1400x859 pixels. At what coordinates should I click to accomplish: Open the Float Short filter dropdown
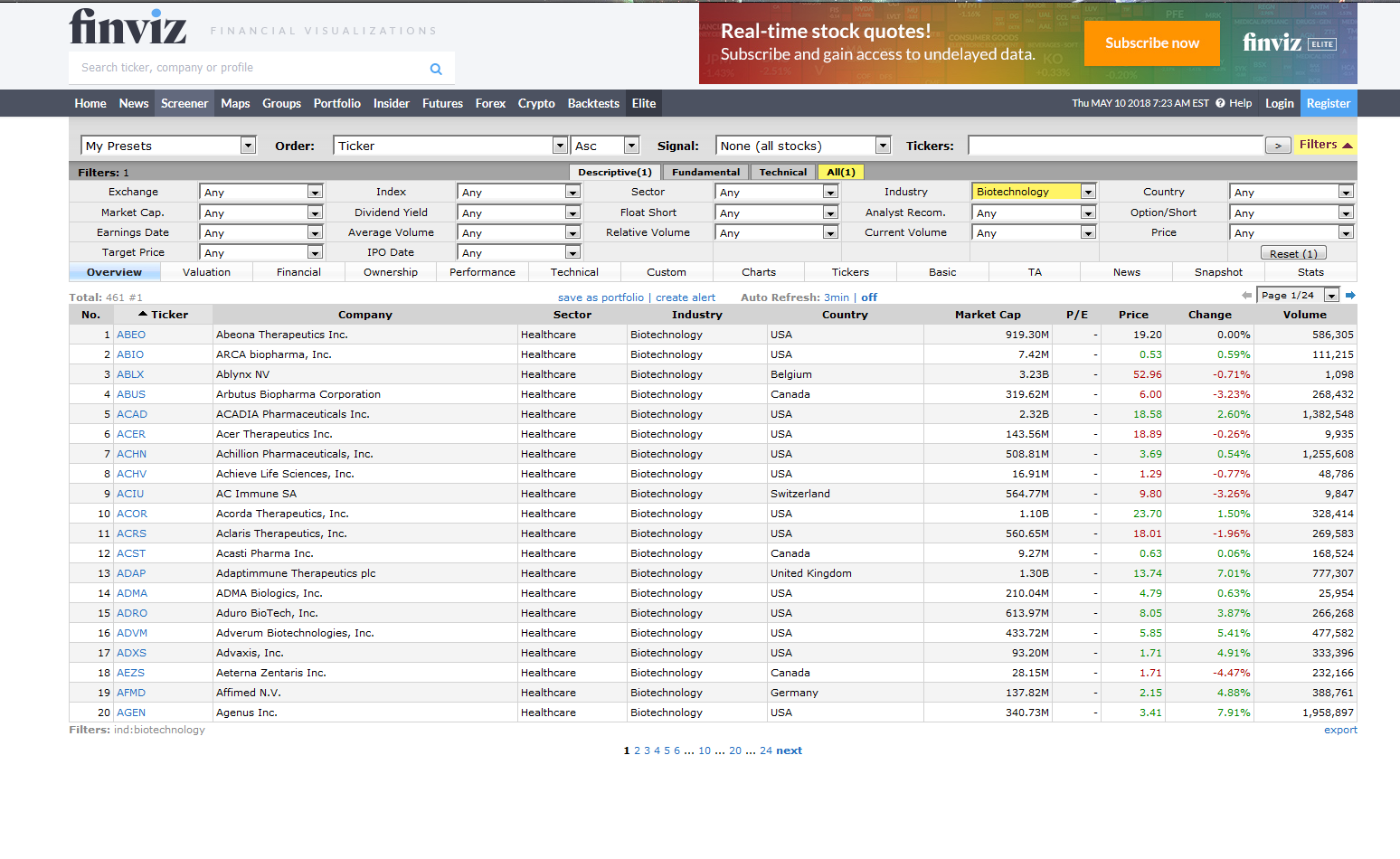(777, 212)
